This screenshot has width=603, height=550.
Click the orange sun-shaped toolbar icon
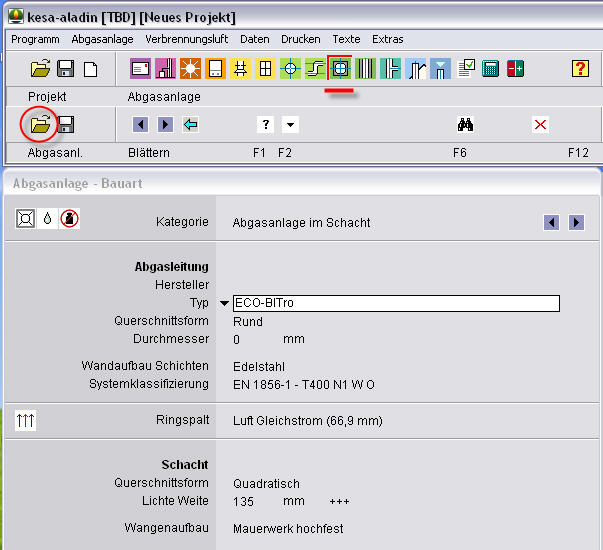(190, 69)
